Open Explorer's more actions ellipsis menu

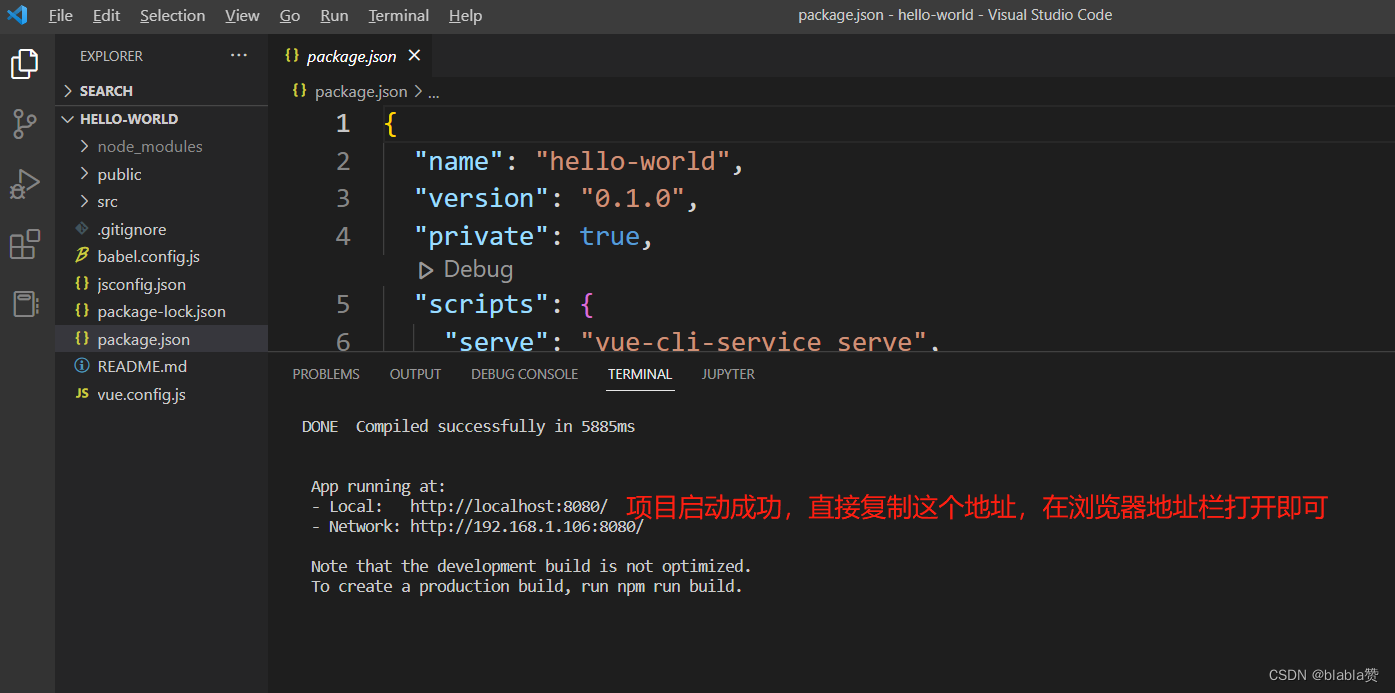(x=239, y=56)
